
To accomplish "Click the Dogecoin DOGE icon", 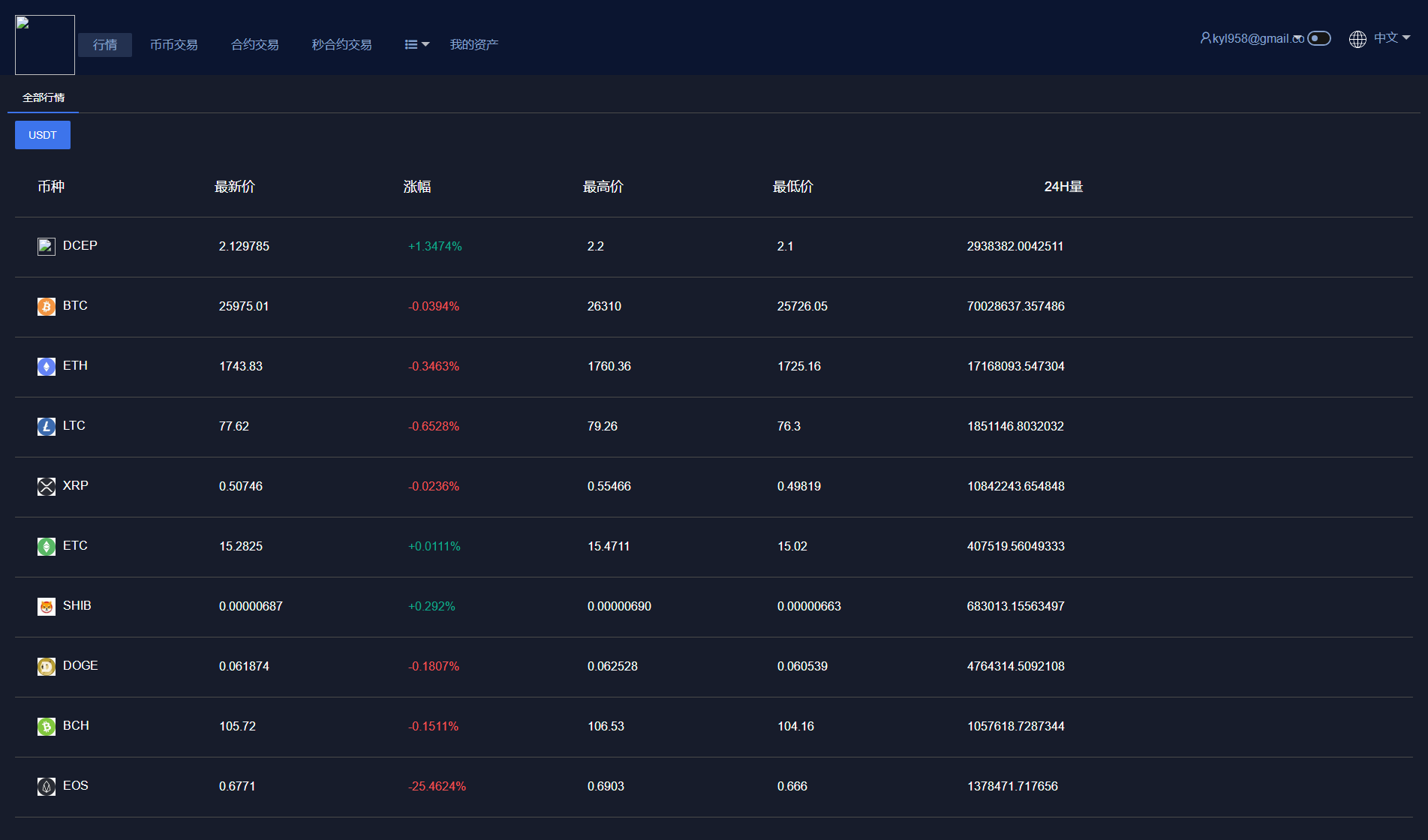I will (x=47, y=667).
